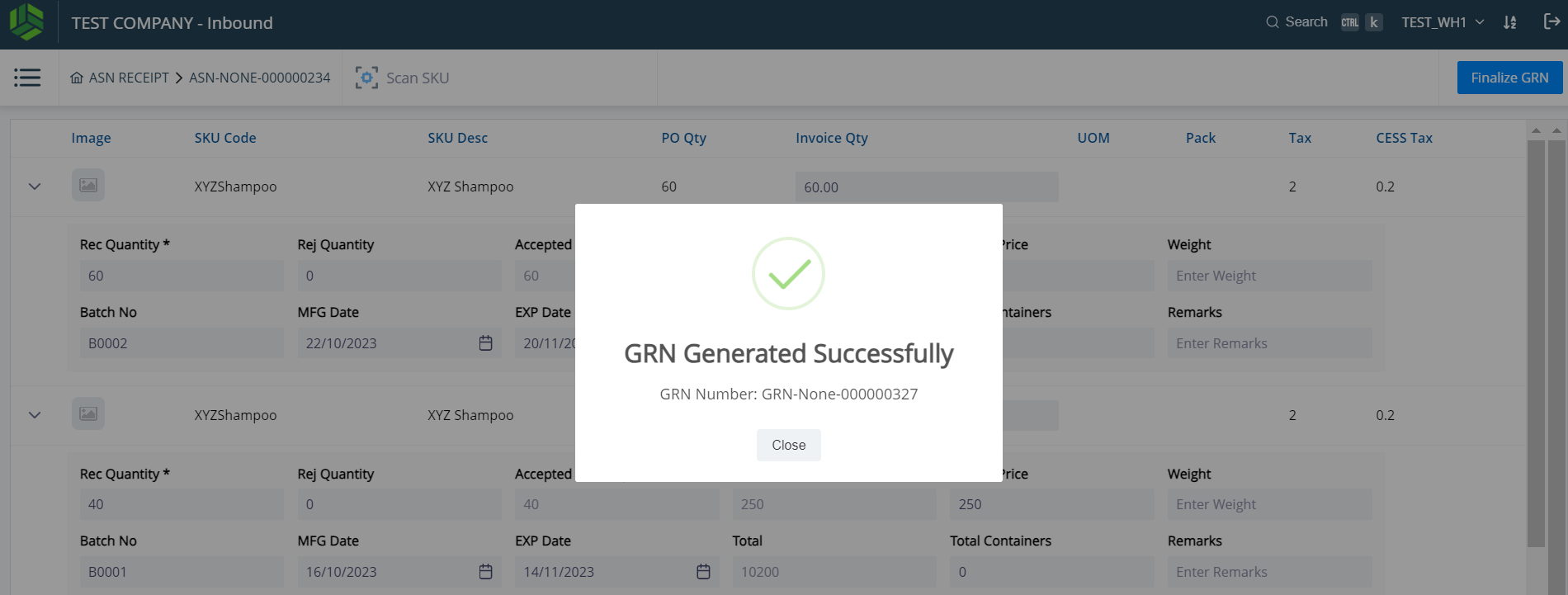Viewport: 1568px width, 595px height.
Task: Click the second row's image placeholder icon
Action: tap(88, 414)
